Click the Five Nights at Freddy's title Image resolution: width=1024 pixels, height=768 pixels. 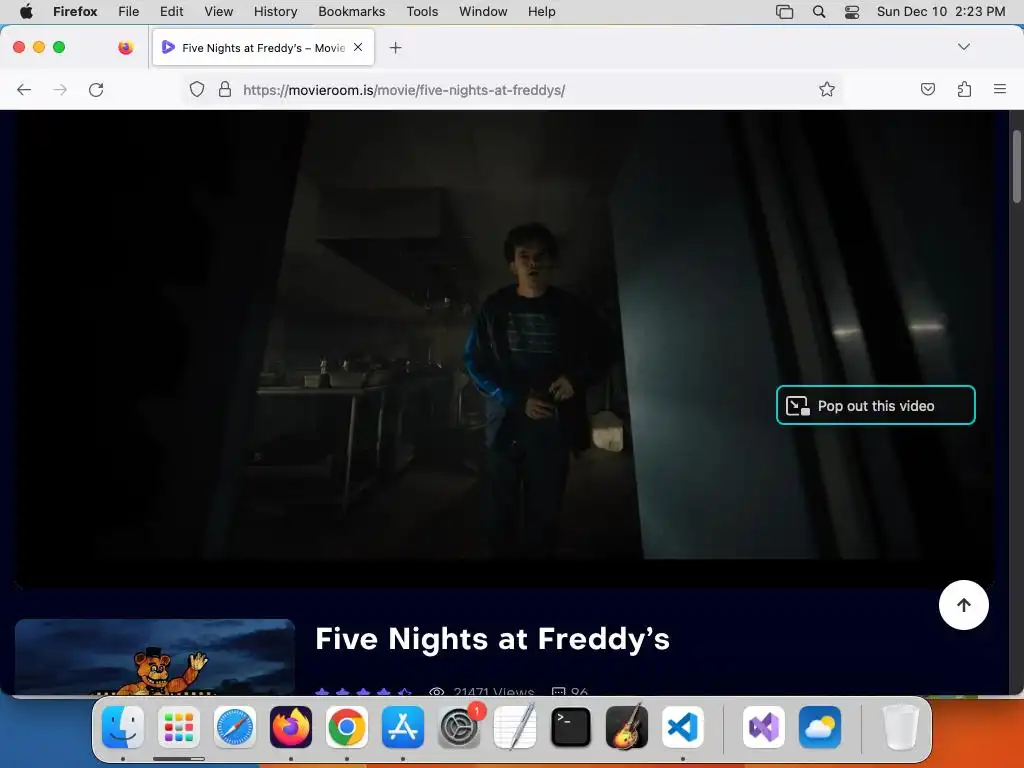pos(492,639)
